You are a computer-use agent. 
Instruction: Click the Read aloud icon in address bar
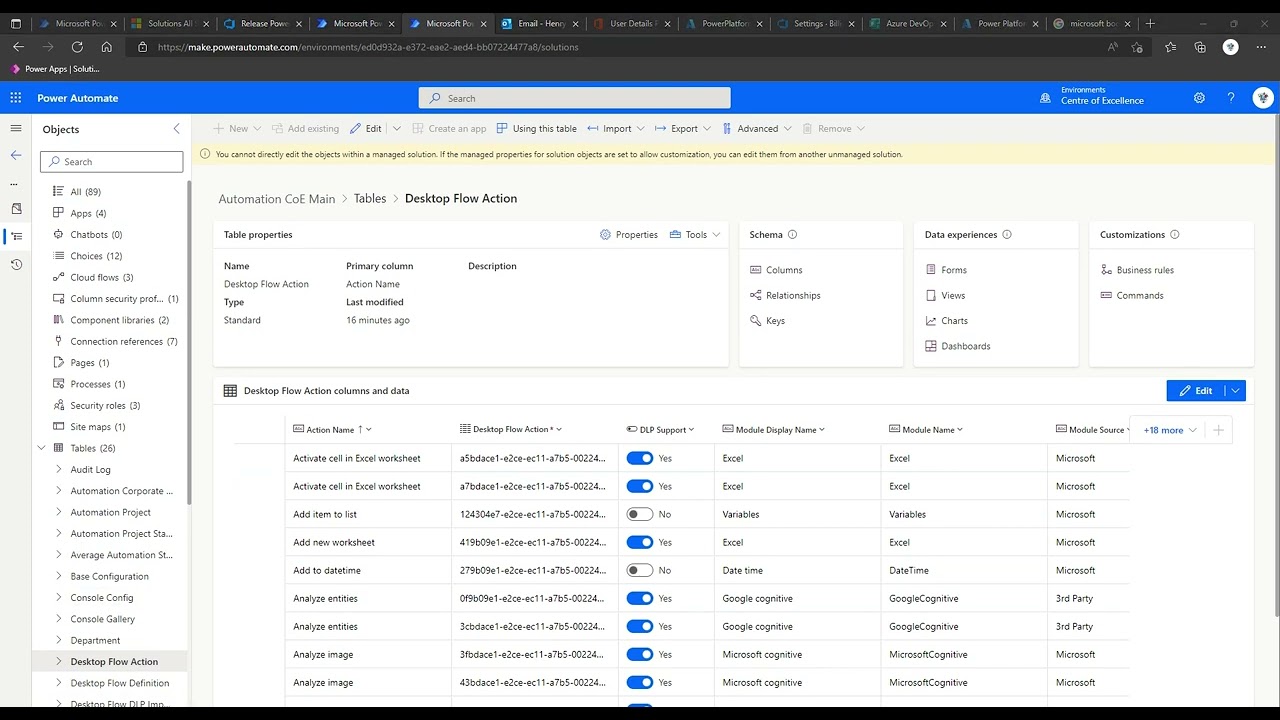(1113, 47)
